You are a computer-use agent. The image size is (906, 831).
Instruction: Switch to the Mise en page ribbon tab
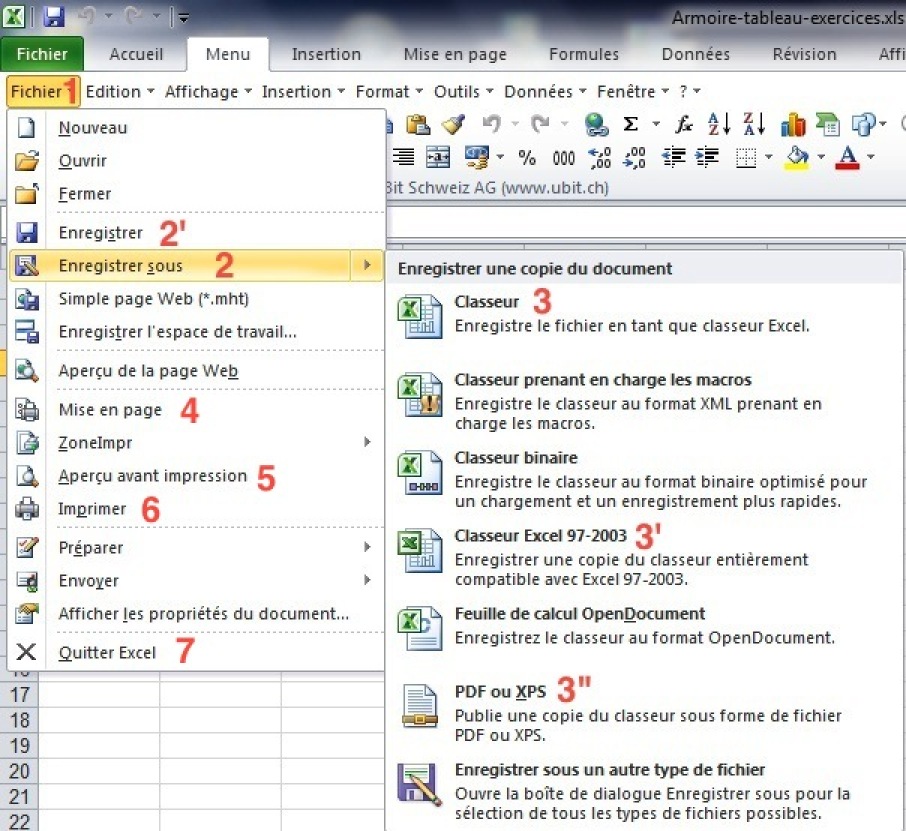pos(455,54)
